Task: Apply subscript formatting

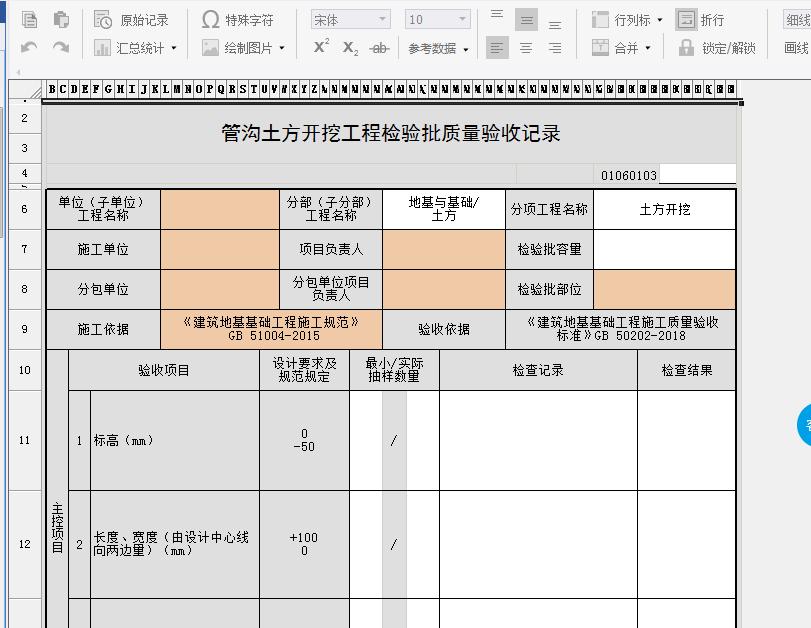Action: tap(350, 47)
